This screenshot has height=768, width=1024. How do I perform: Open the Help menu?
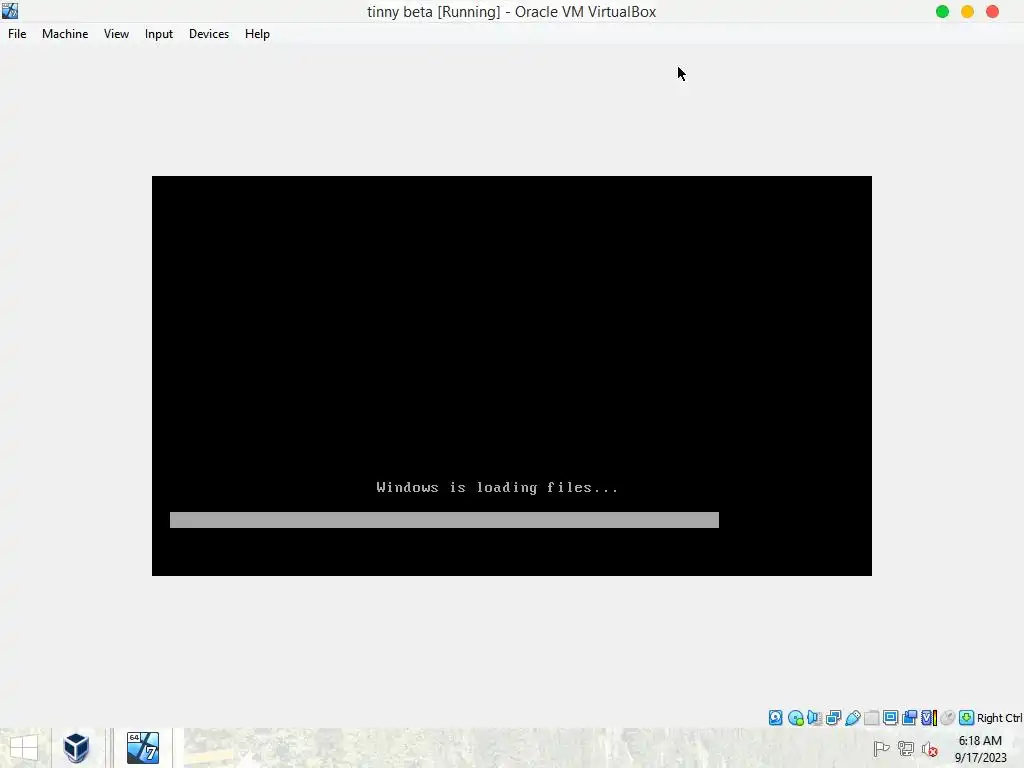click(257, 34)
